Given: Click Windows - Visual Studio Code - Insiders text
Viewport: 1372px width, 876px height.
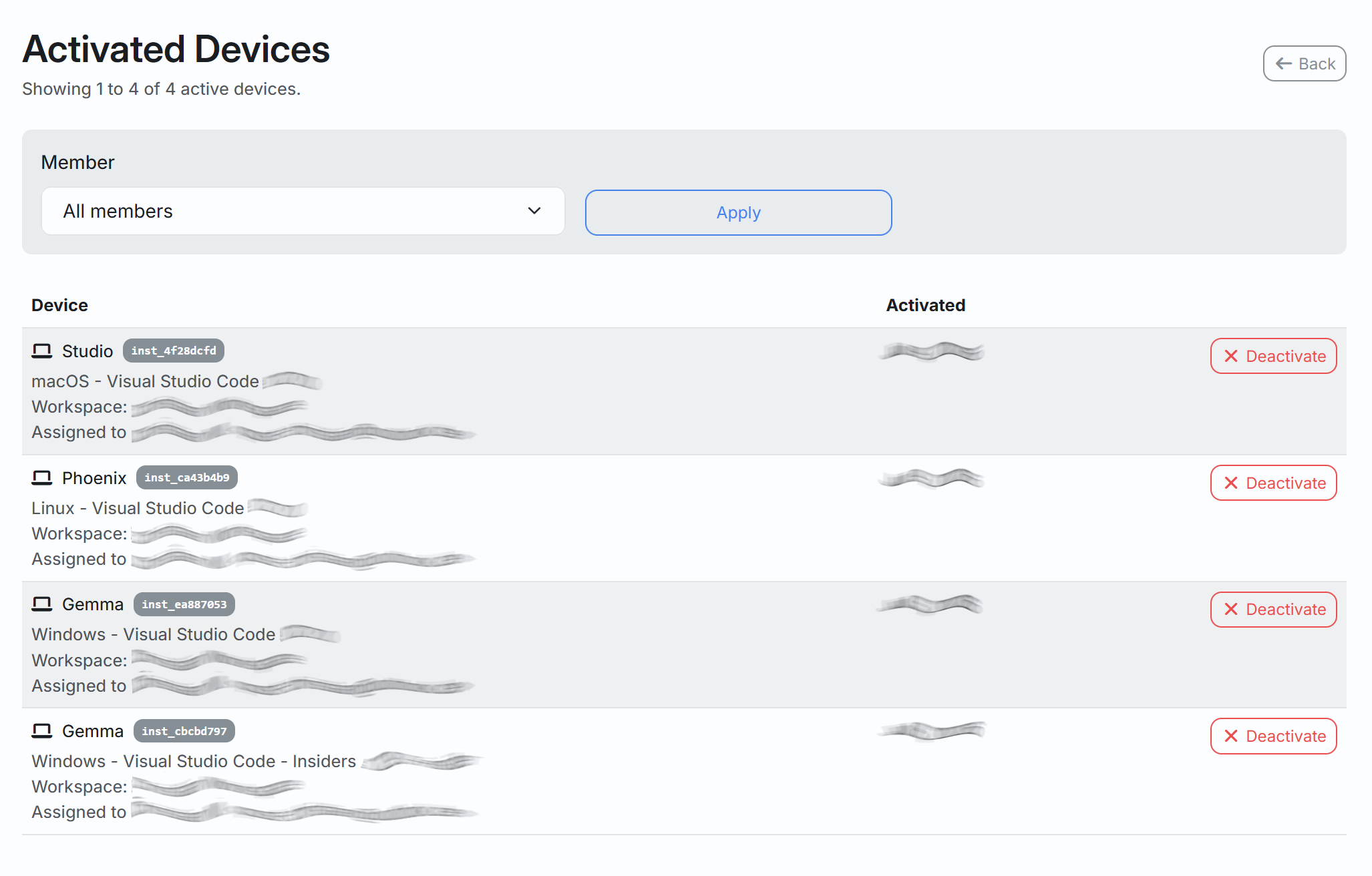Looking at the screenshot, I should 194,761.
